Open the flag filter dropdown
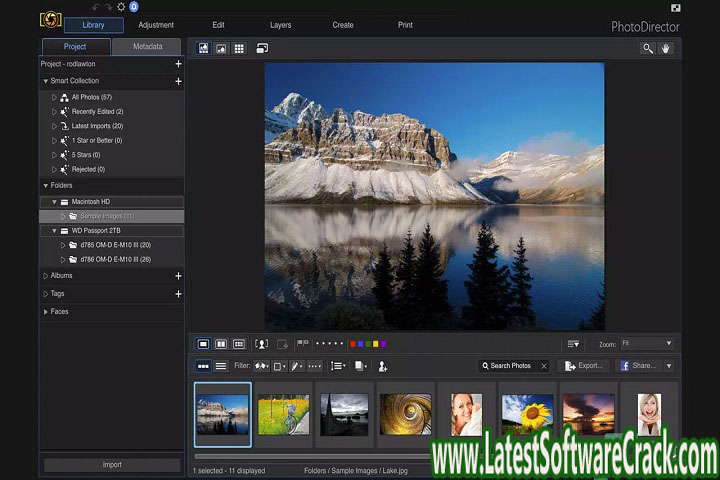Viewport: 720px width, 480px height. pos(262,366)
